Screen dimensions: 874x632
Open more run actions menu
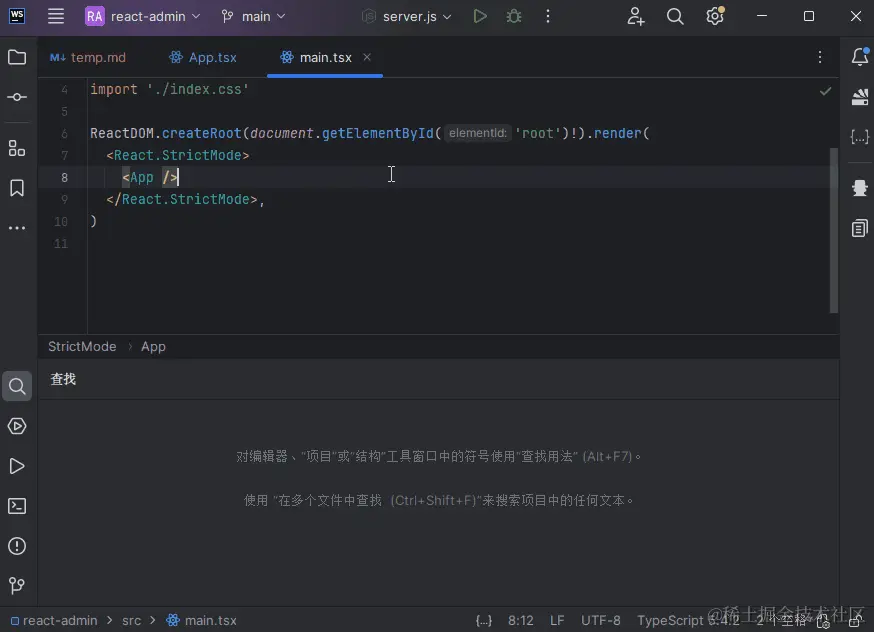coord(548,16)
